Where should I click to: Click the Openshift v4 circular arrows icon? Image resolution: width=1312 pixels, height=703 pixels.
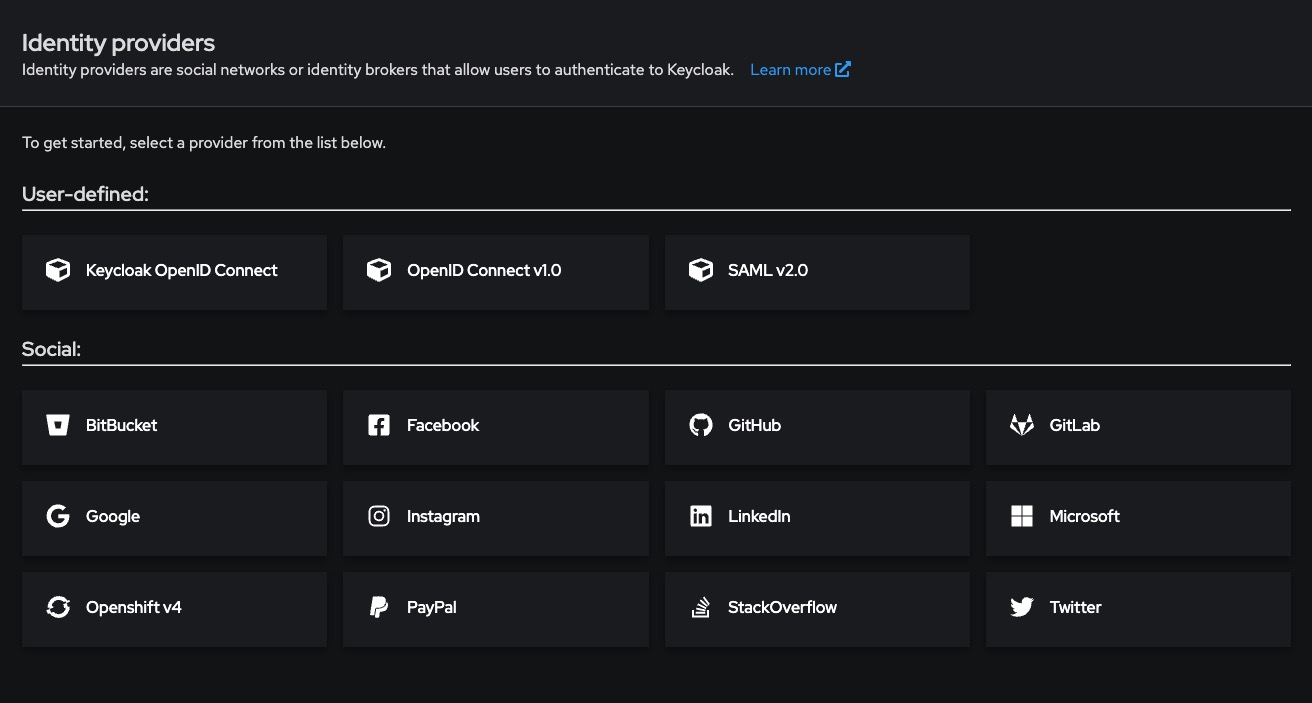[58, 607]
